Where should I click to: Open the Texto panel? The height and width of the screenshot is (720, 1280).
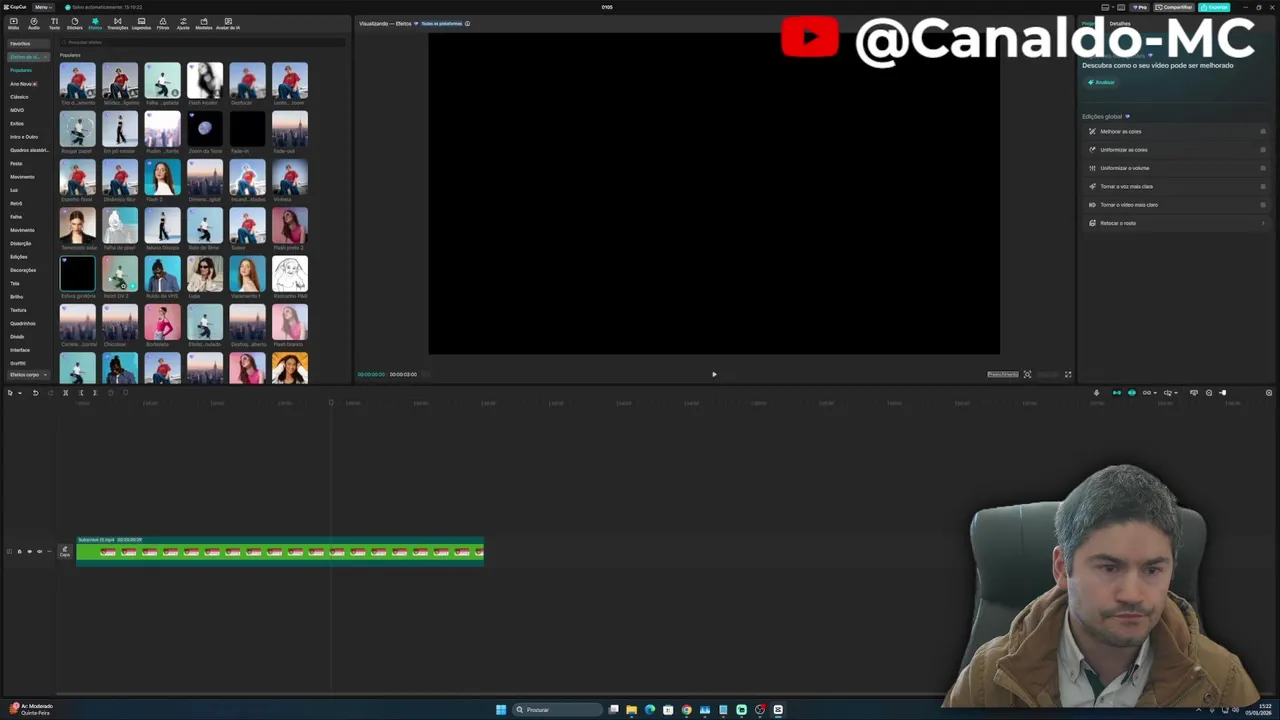click(x=54, y=23)
